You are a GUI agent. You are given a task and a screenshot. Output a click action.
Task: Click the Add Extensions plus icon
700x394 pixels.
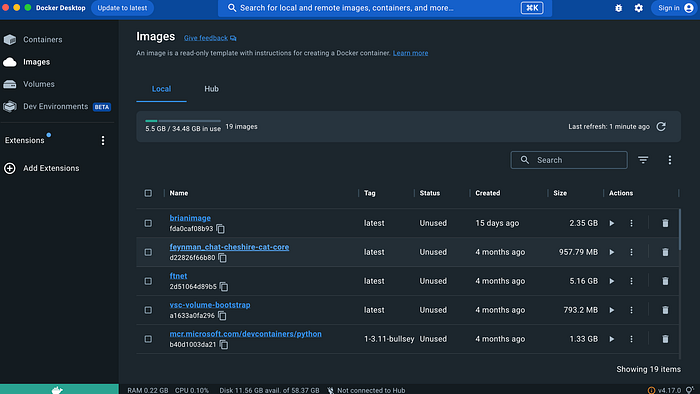point(10,168)
